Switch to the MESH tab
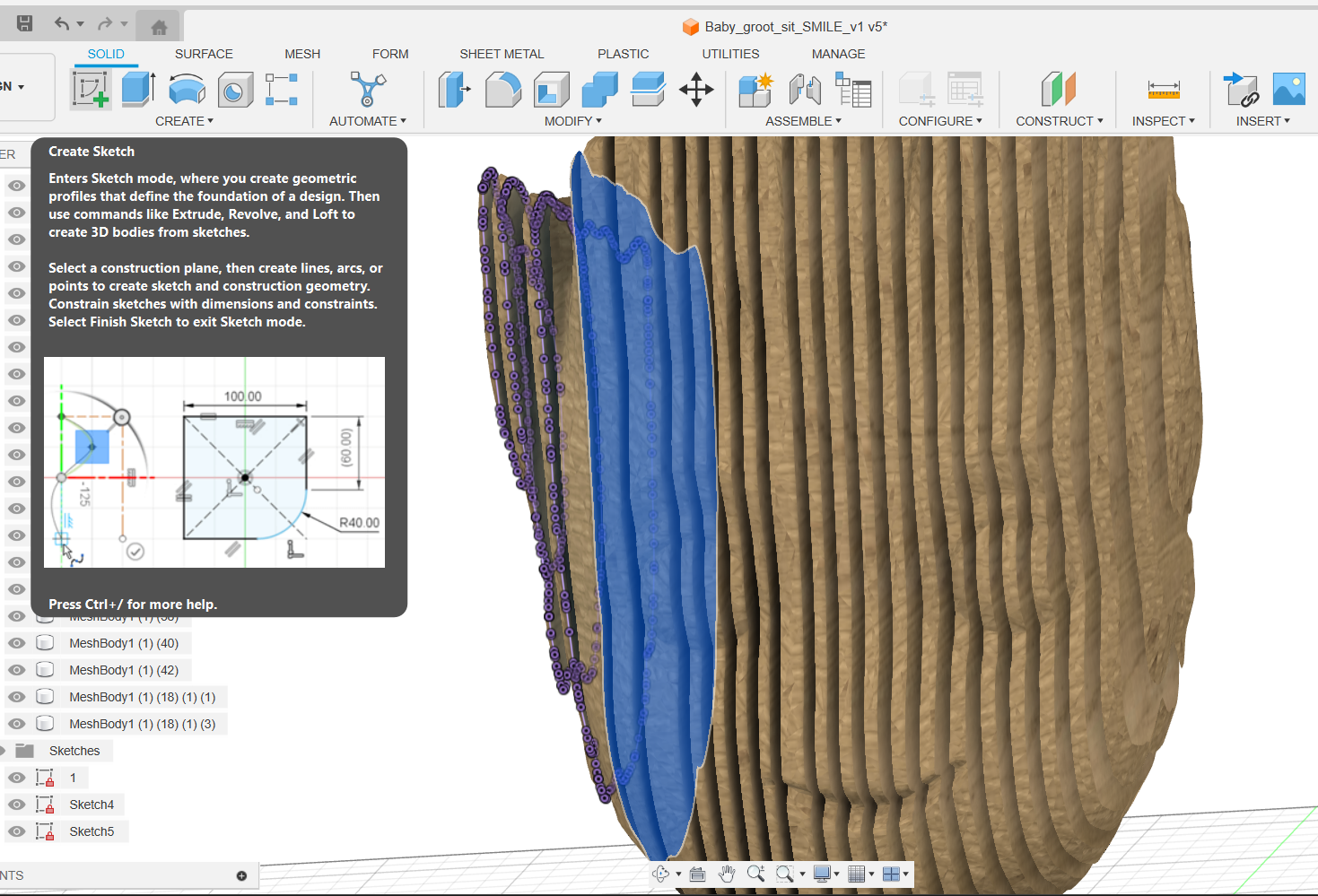Image resolution: width=1318 pixels, height=896 pixels. point(302,54)
